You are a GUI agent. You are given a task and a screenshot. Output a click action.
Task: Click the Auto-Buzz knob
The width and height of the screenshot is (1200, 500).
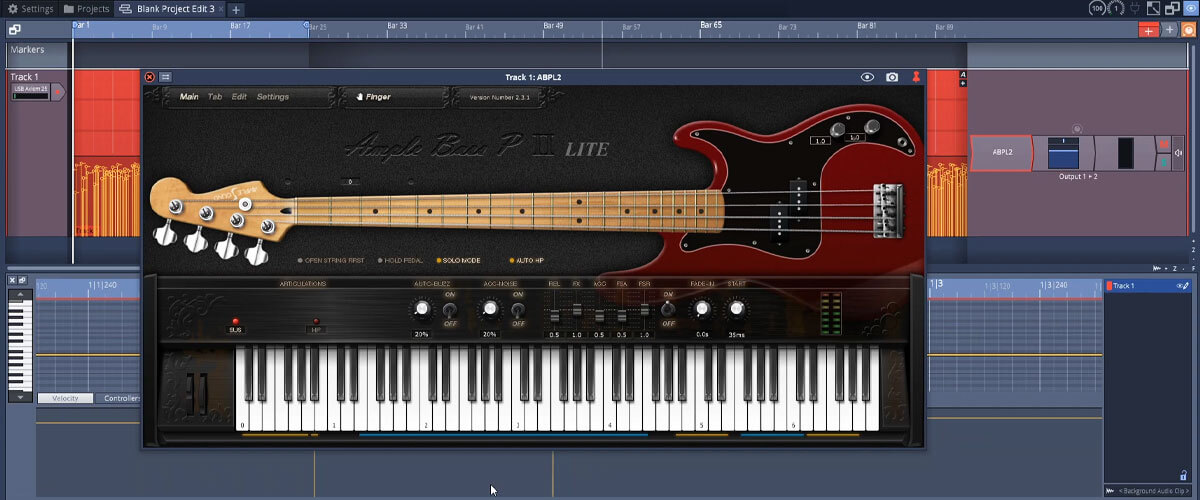[422, 310]
